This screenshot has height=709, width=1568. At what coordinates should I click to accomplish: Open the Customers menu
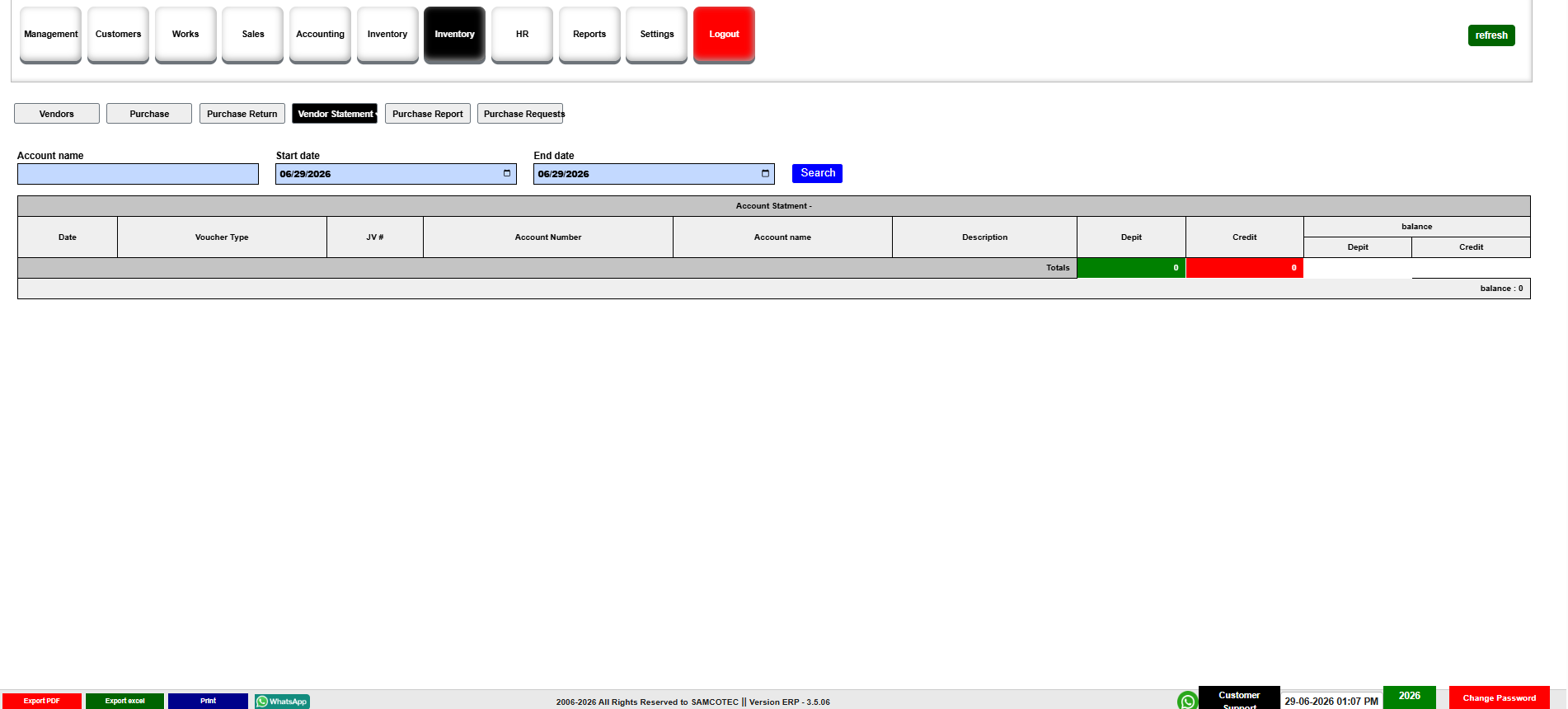118,34
